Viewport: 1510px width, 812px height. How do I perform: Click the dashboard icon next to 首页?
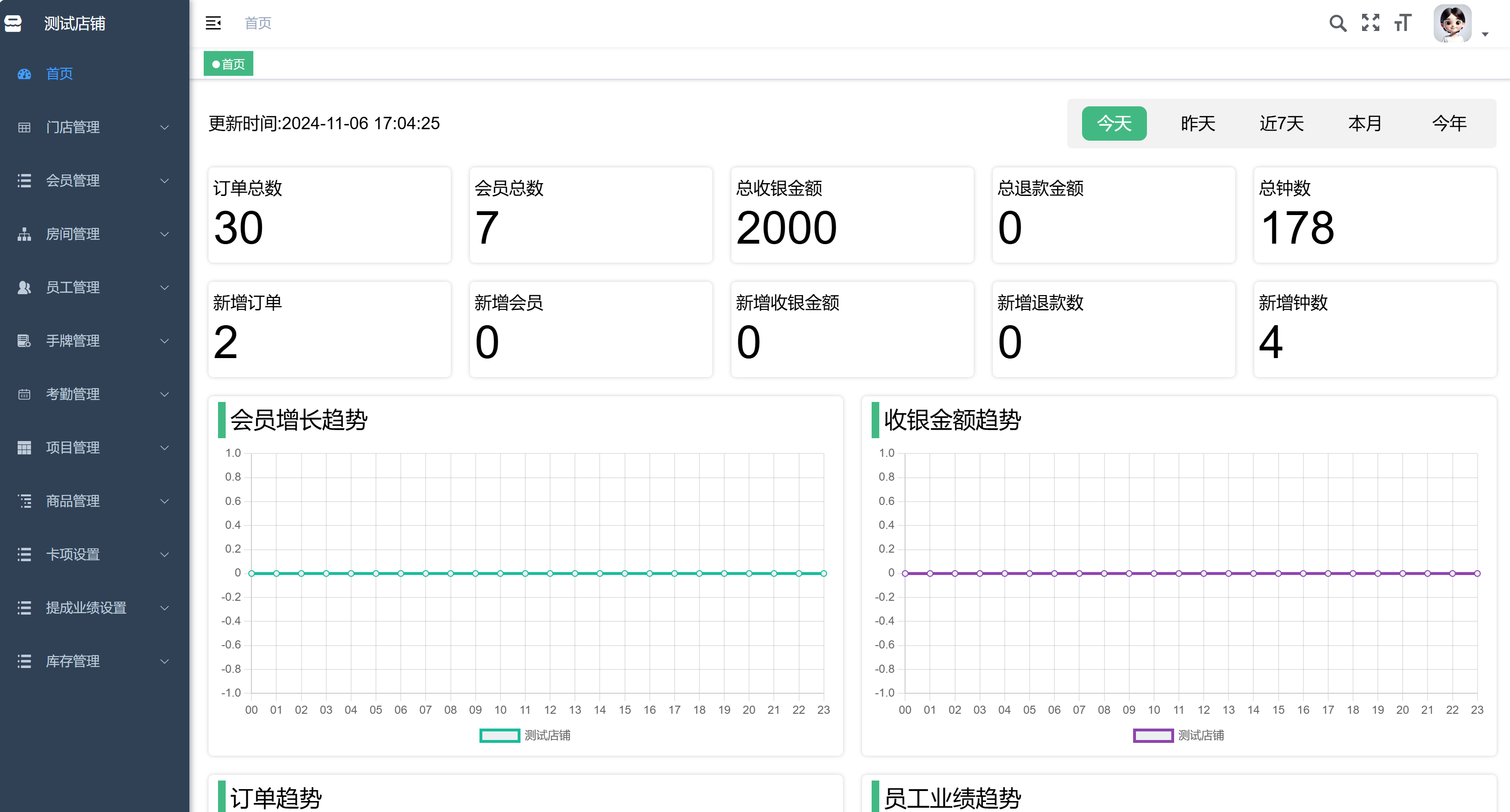(x=24, y=74)
